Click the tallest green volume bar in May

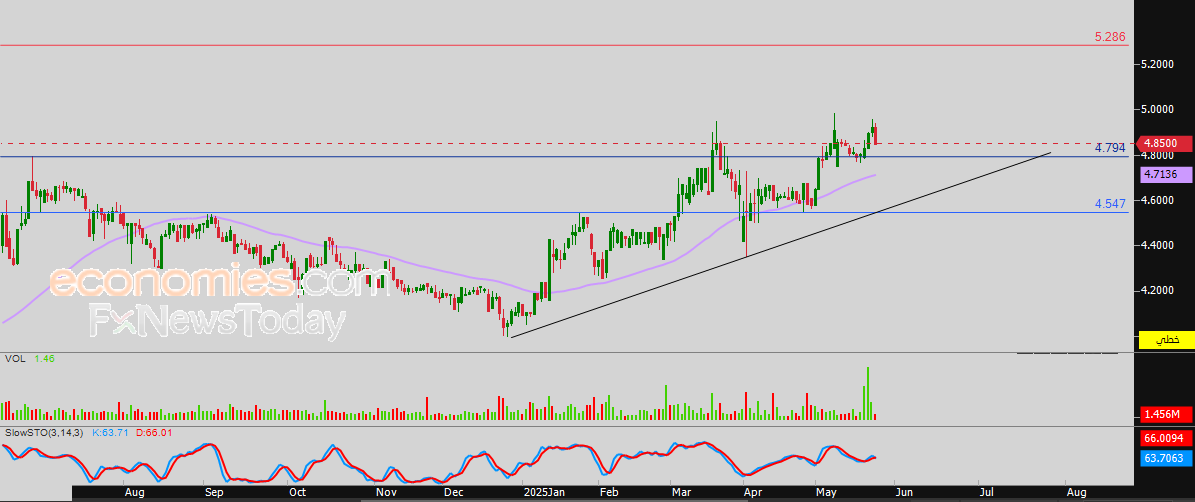coord(867,393)
